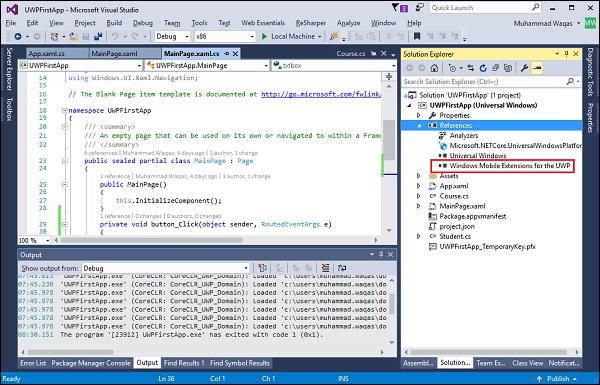Viewport: 600px width, 385px height.
Task: Switch to the Class View tab
Action: pyautogui.click(x=528, y=363)
